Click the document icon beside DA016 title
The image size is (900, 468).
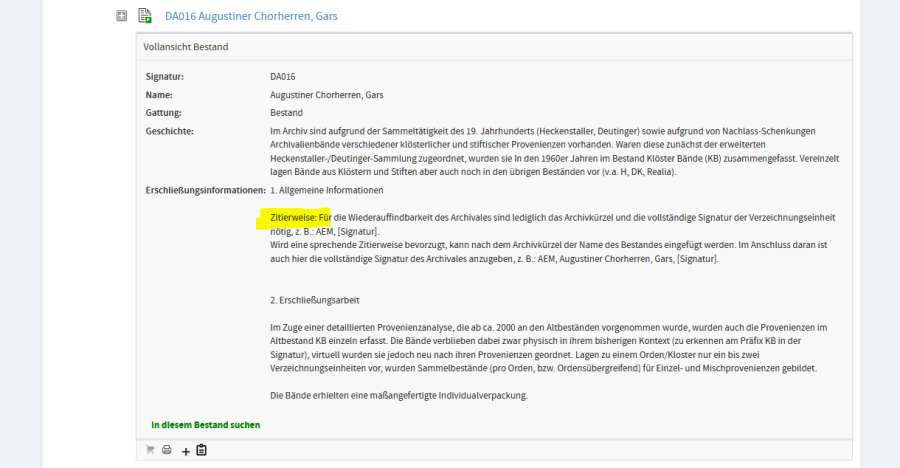coord(145,16)
